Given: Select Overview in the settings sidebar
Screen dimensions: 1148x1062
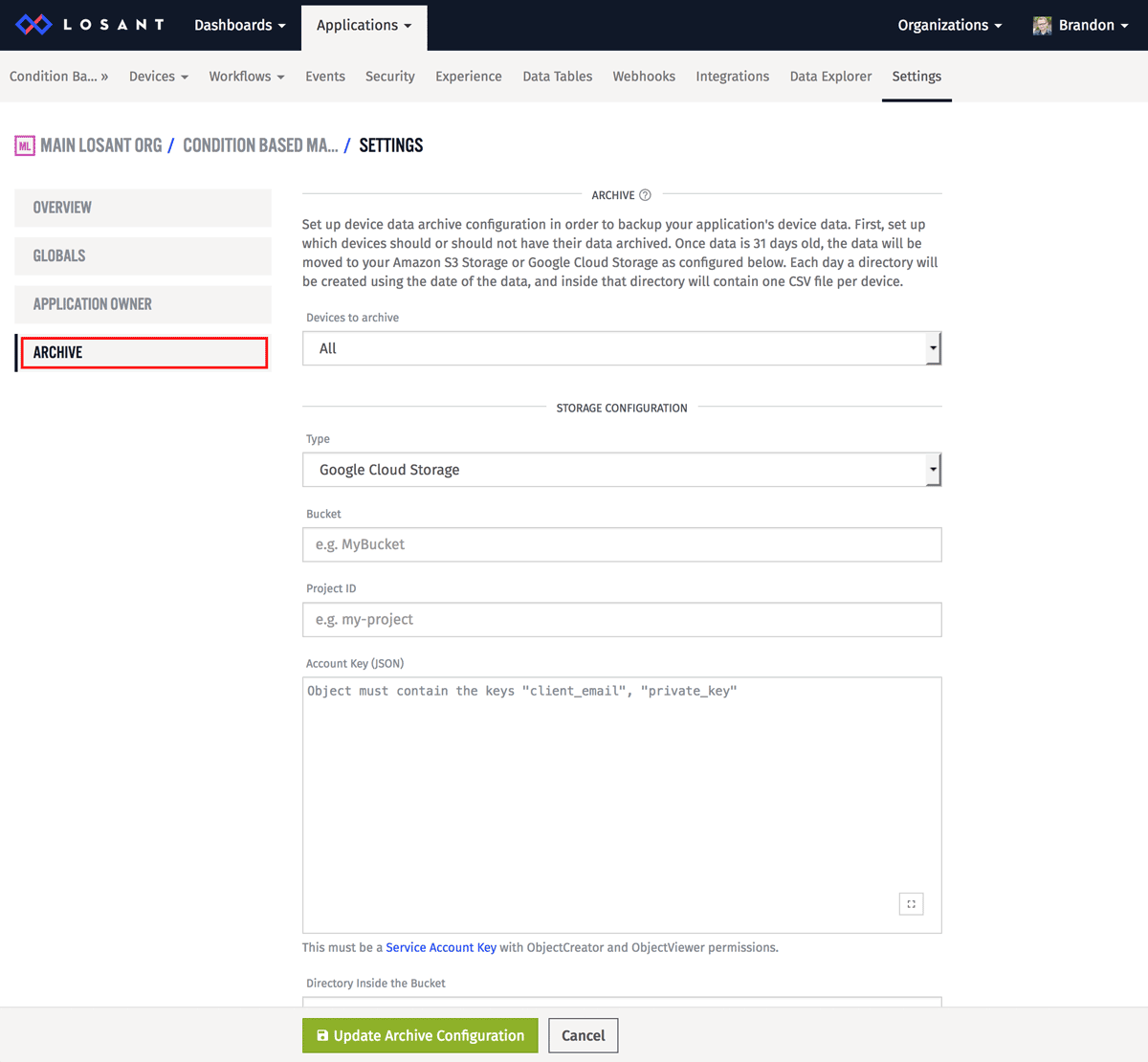Looking at the screenshot, I should tap(143, 208).
